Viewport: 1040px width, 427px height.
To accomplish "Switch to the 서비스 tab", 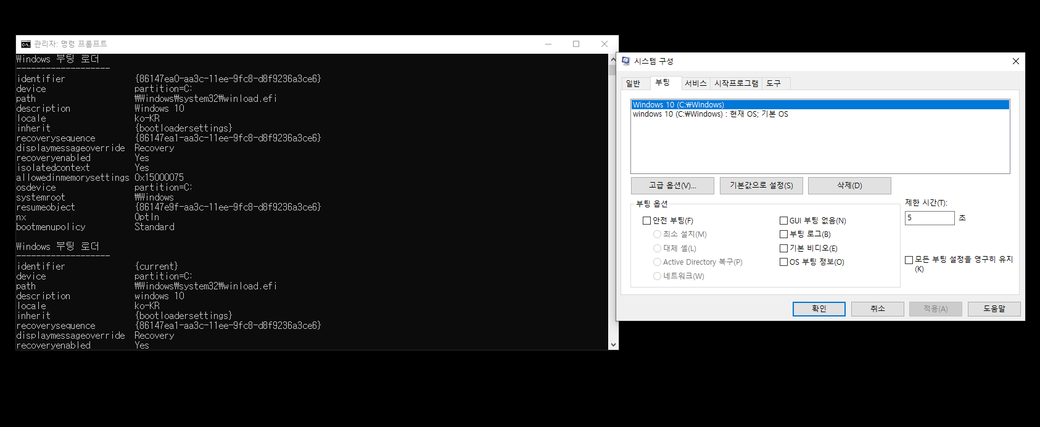I will point(696,84).
